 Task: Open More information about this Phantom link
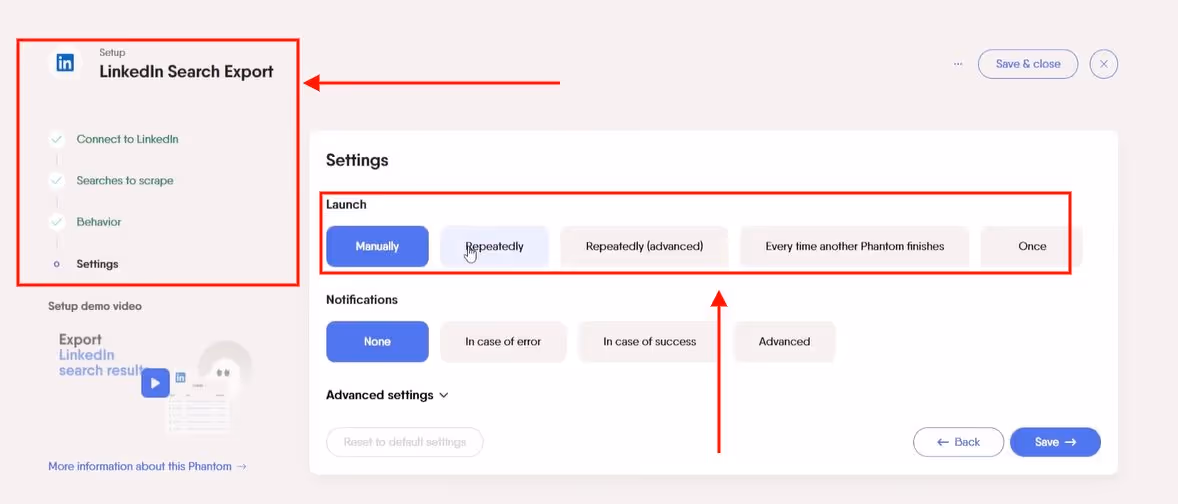(147, 466)
